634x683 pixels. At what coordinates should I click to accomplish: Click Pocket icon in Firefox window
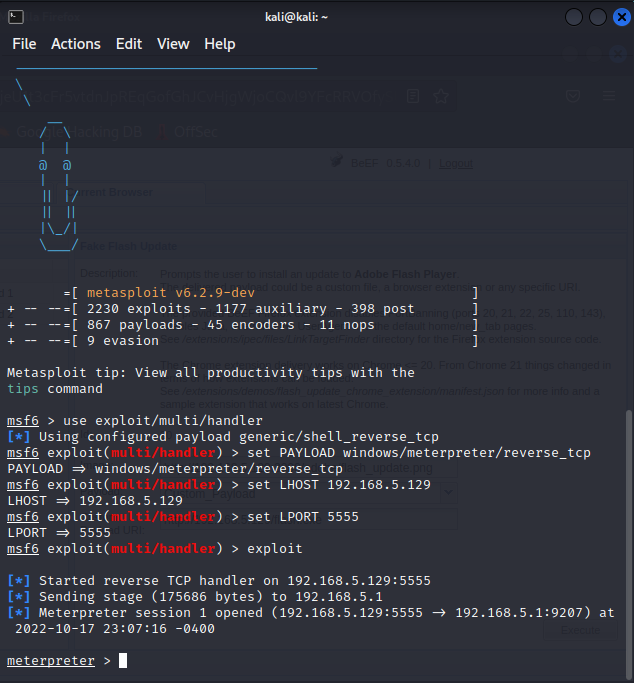573,96
